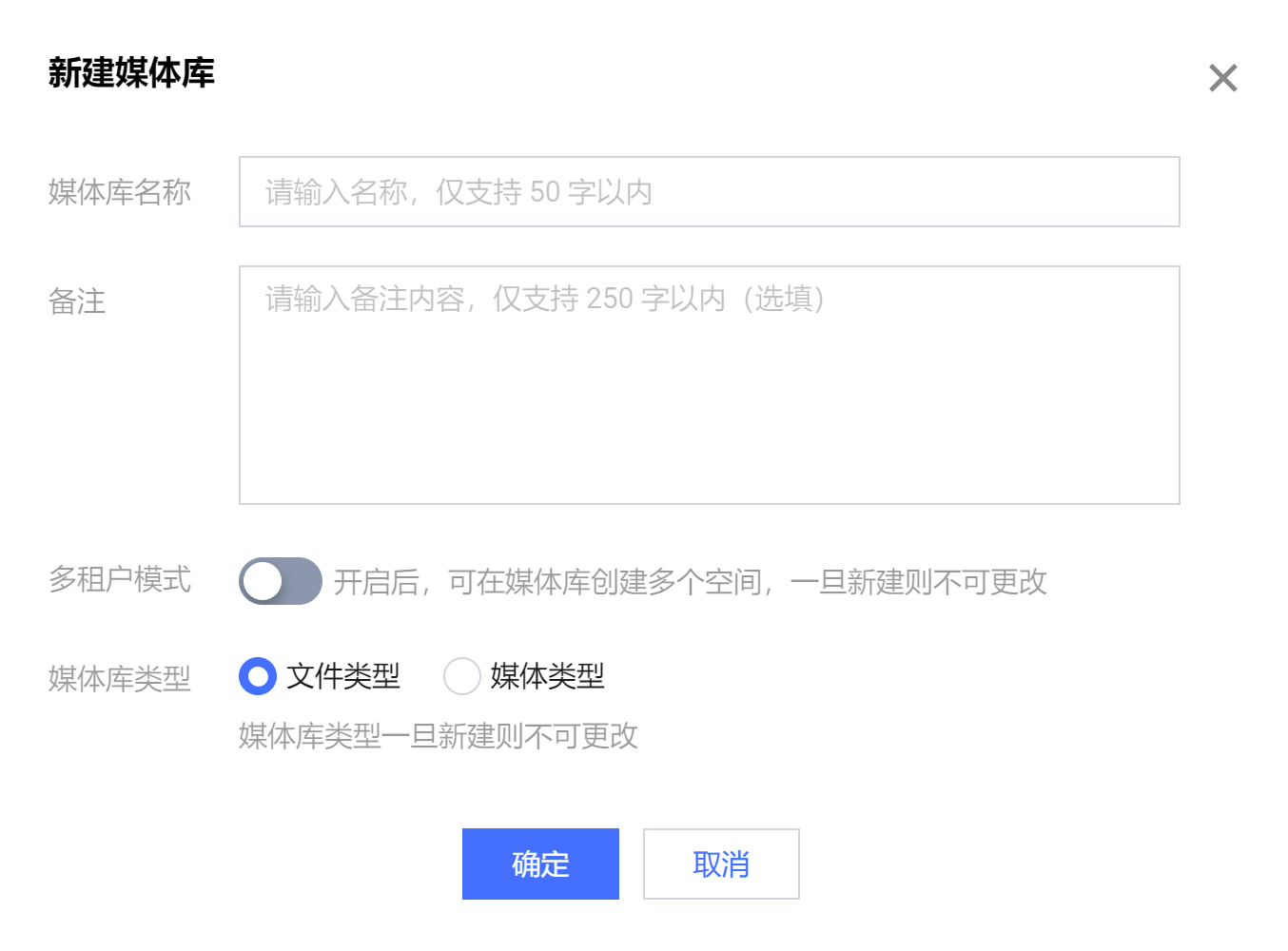The image size is (1288, 951).
Task: Click the white knob of the toggle
Action: (x=263, y=581)
